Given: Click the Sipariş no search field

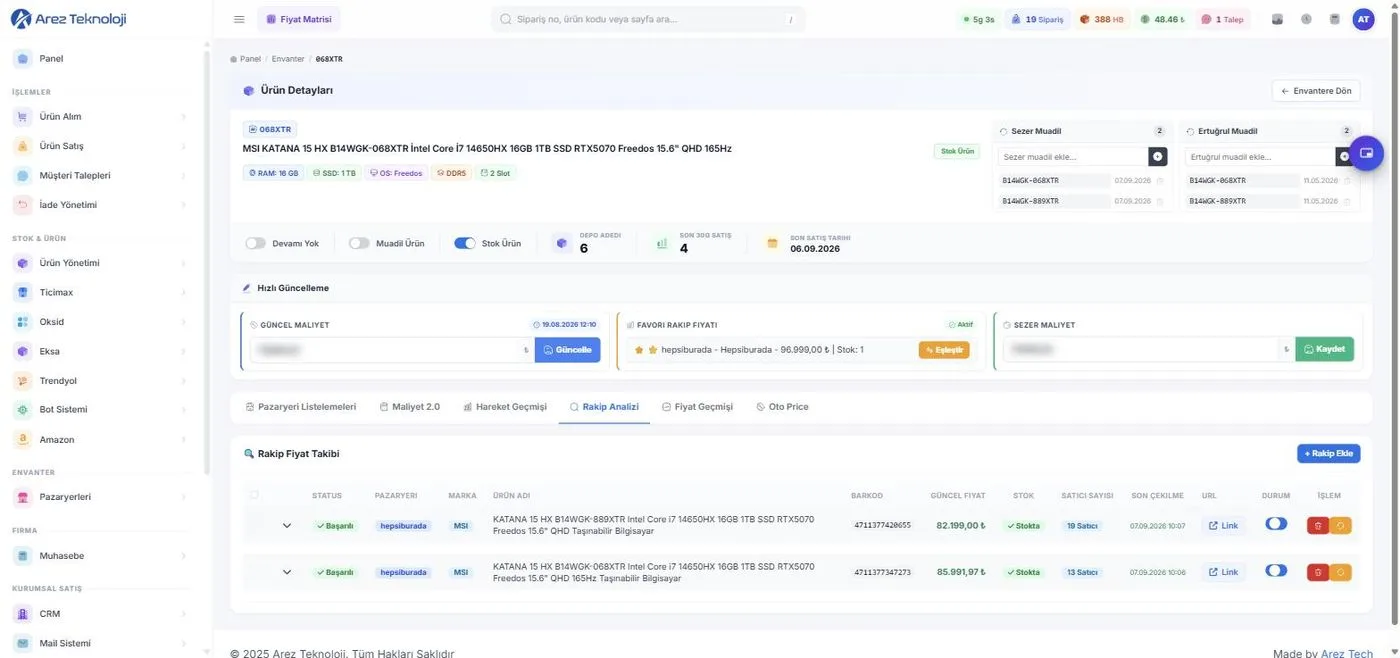Looking at the screenshot, I should pyautogui.click(x=648, y=19).
